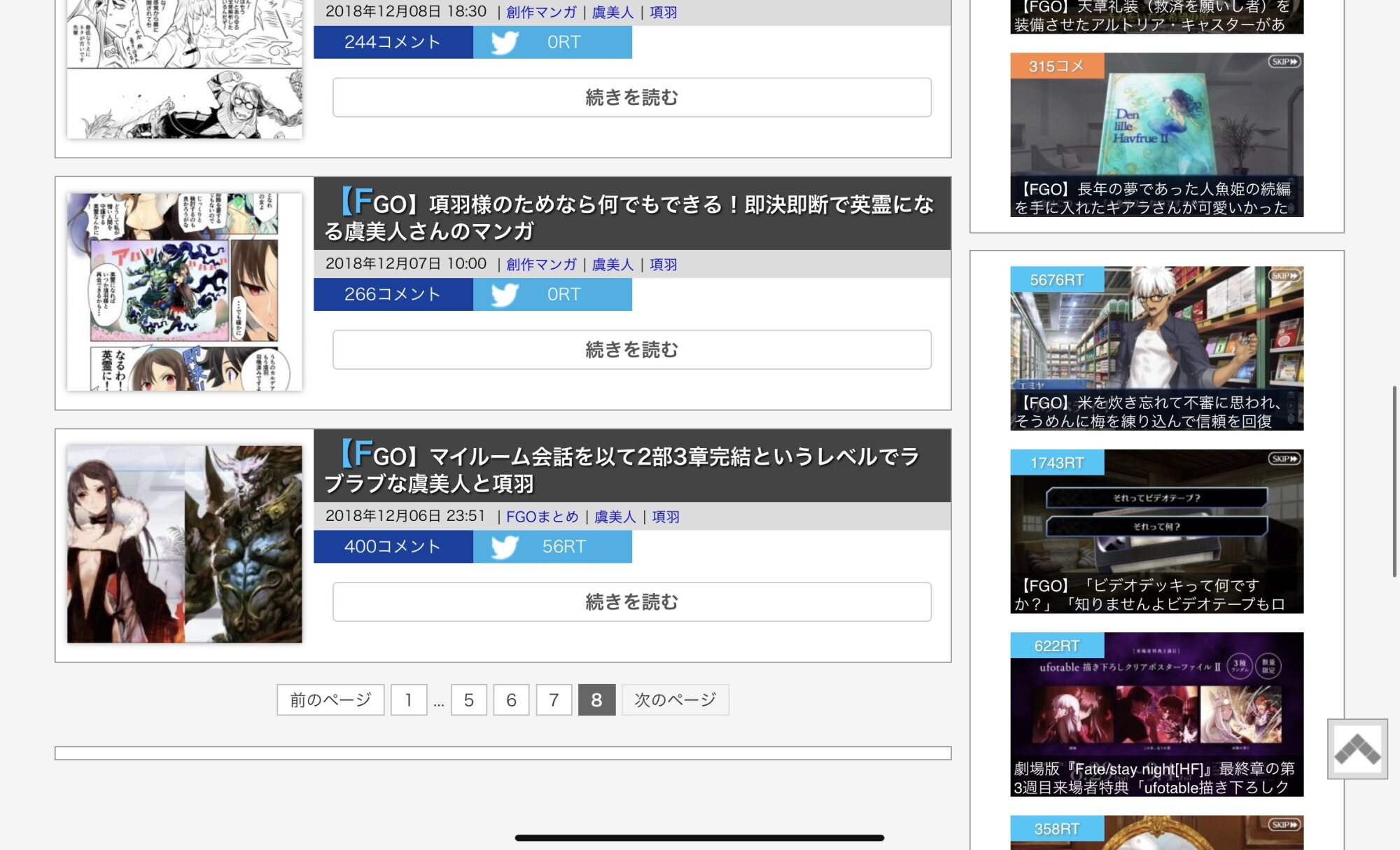Open the FGOまとめ category link
1400x850 pixels.
pyautogui.click(x=542, y=517)
